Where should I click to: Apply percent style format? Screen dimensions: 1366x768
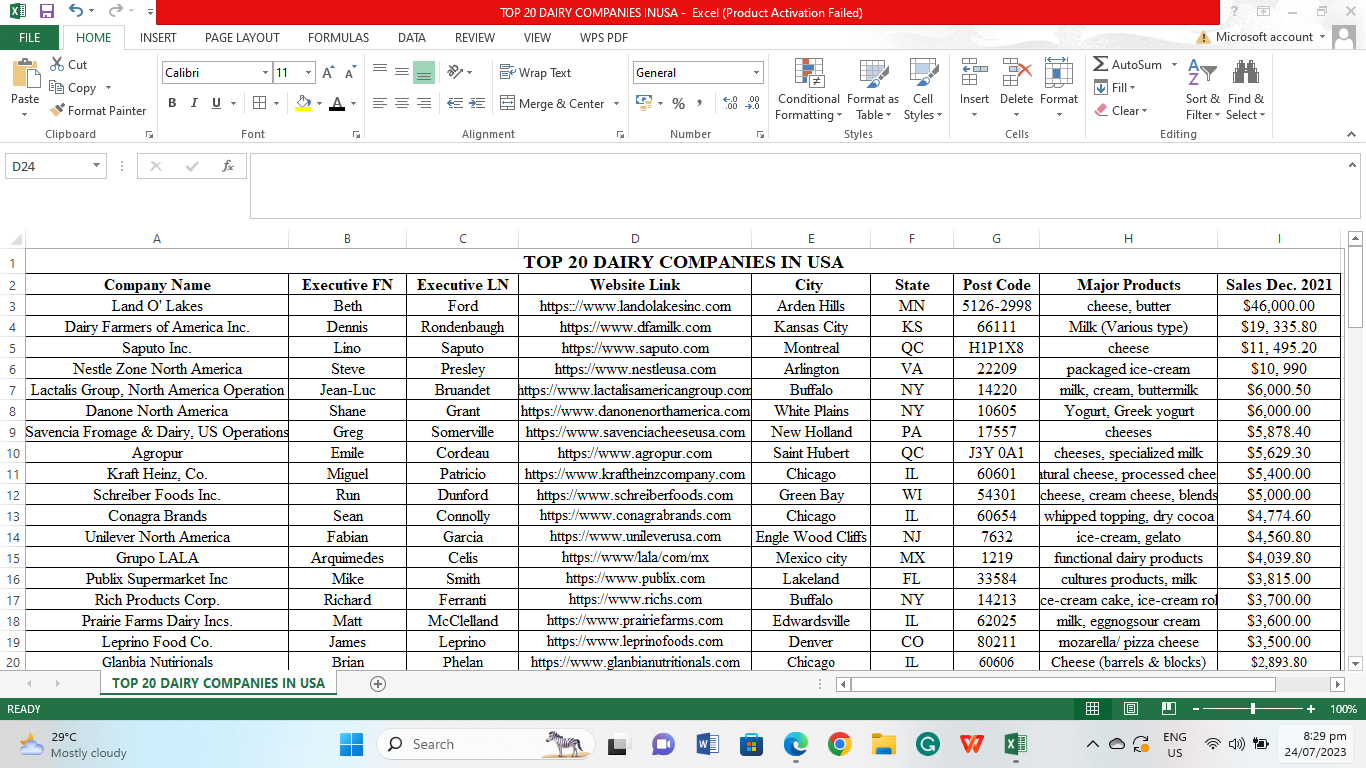[x=678, y=103]
